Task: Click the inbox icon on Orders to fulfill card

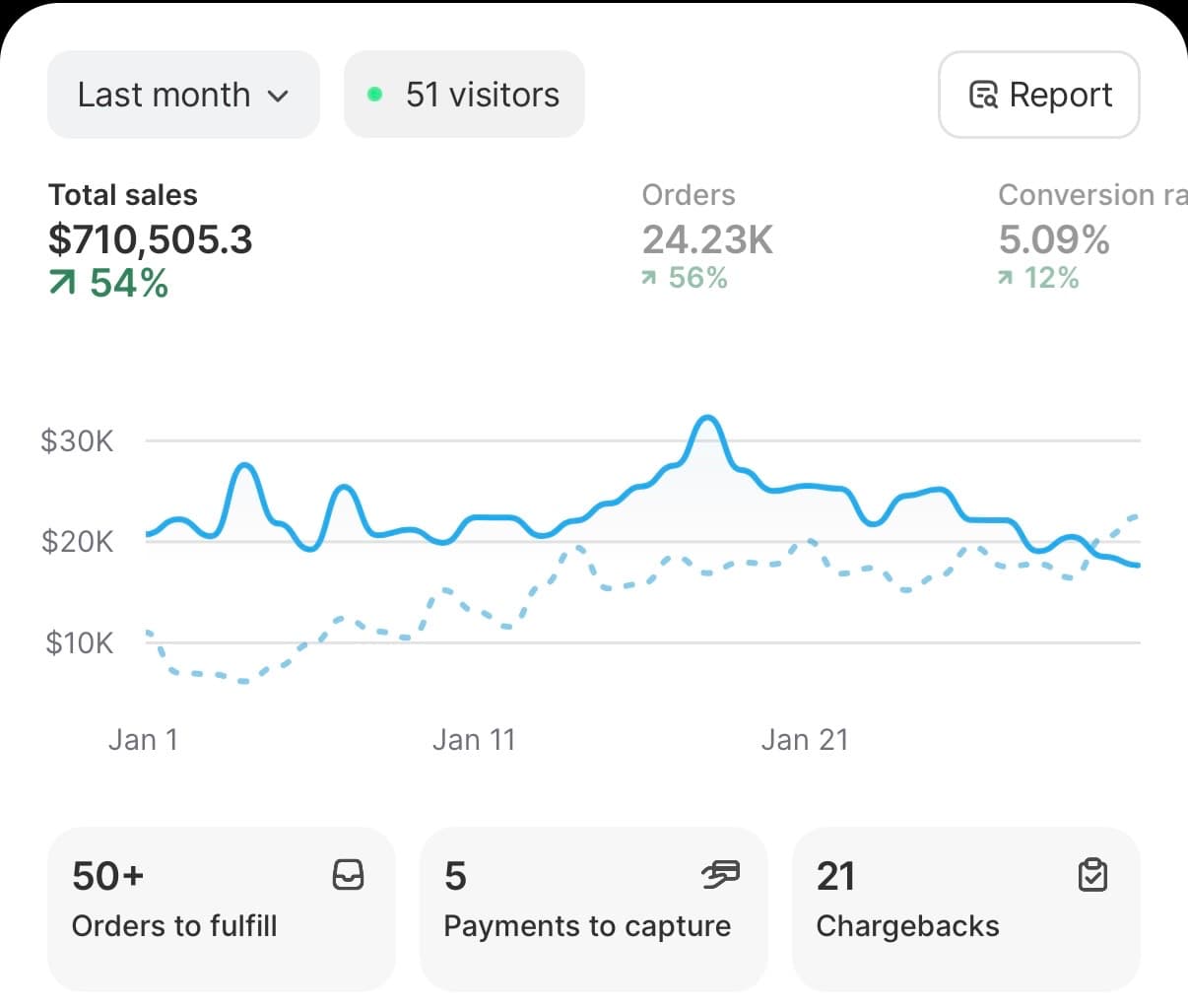Action: 350,874
